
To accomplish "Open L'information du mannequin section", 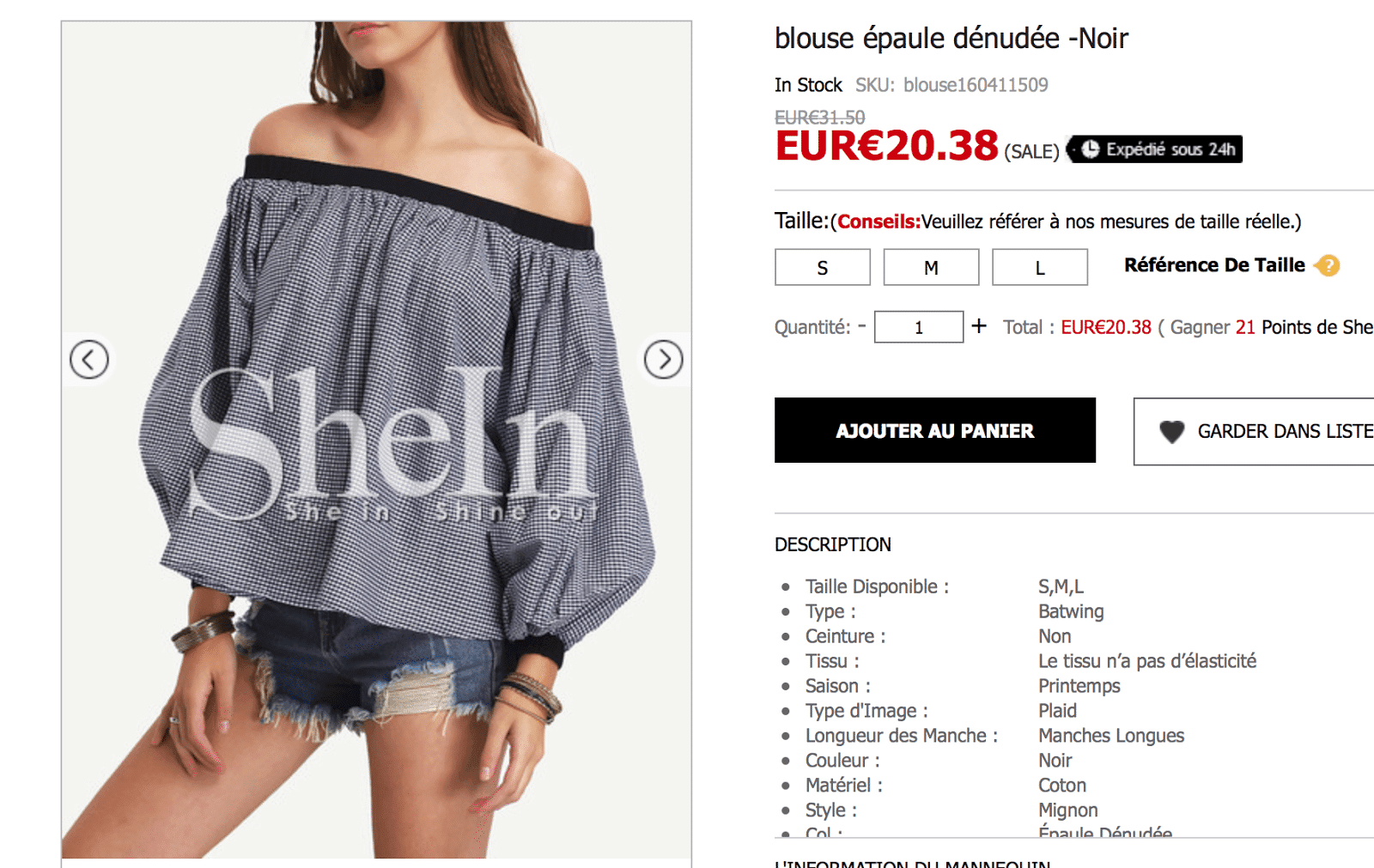I will pos(912,863).
